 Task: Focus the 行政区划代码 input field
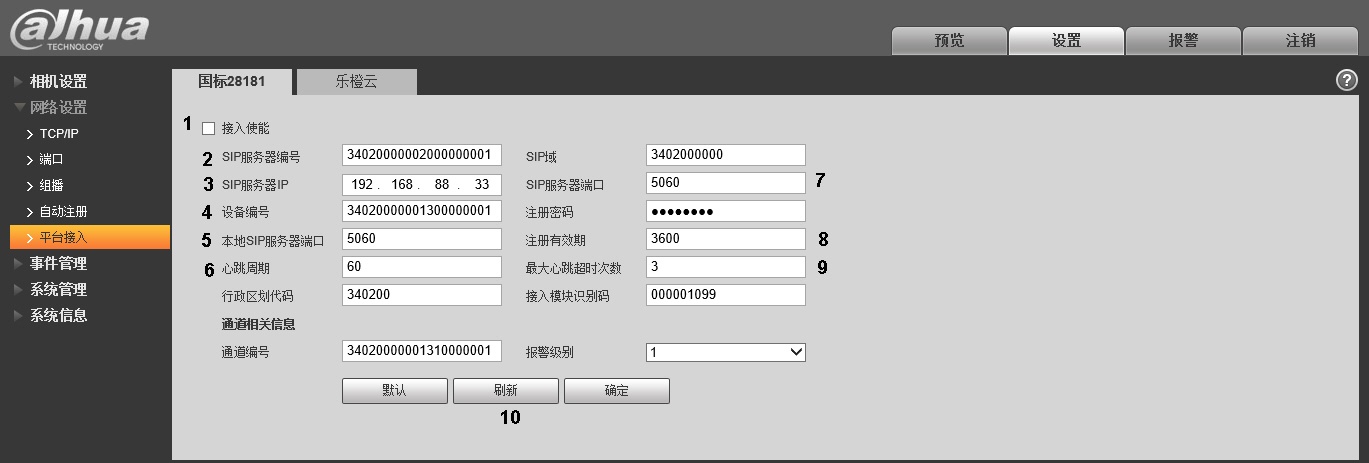(421, 295)
